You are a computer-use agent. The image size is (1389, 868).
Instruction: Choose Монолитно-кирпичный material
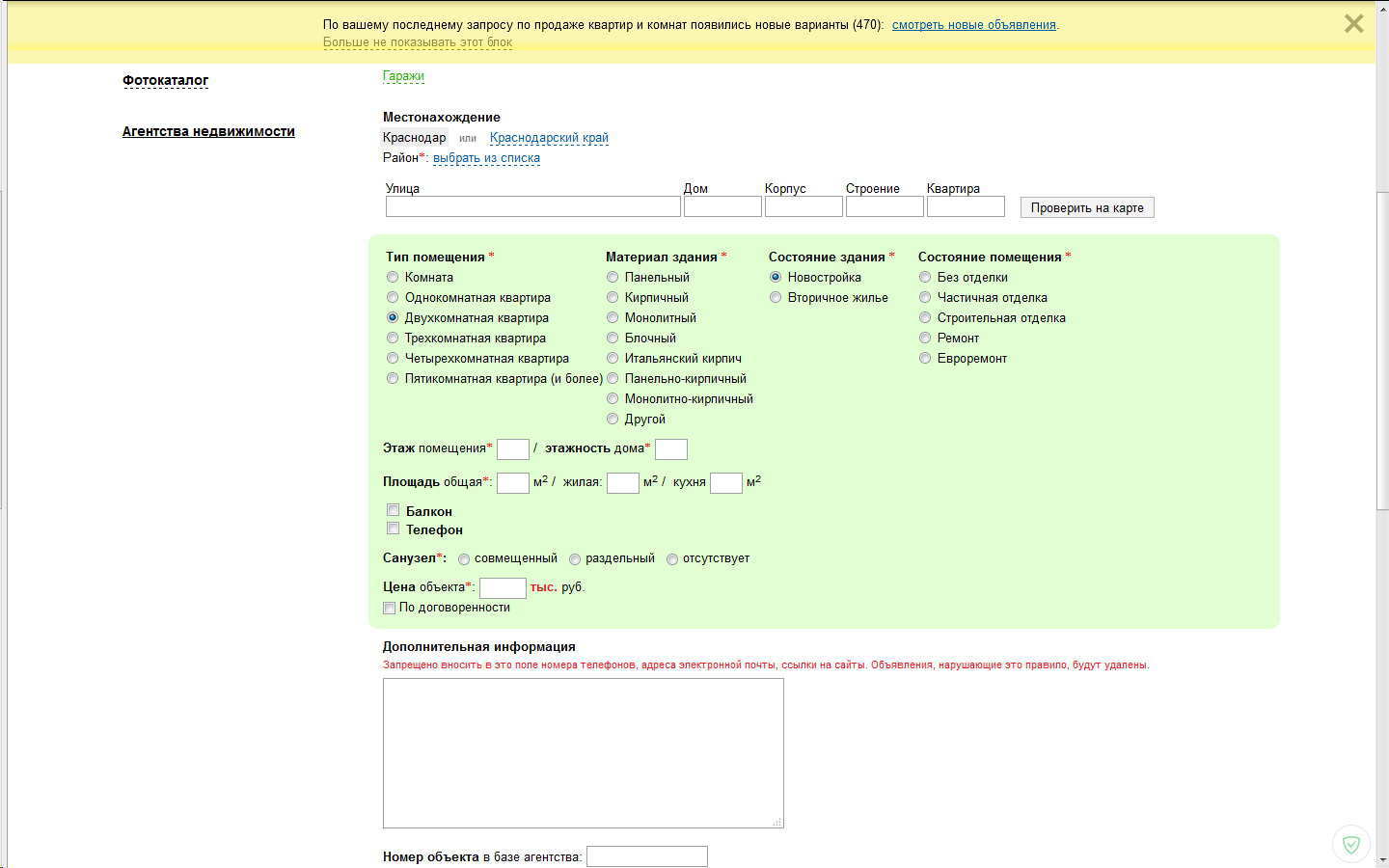point(613,398)
